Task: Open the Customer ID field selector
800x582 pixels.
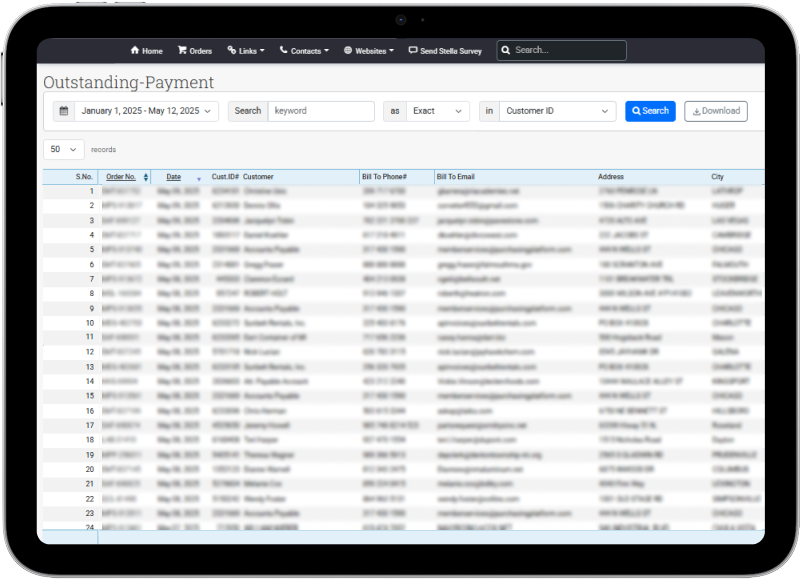Action: tap(558, 111)
